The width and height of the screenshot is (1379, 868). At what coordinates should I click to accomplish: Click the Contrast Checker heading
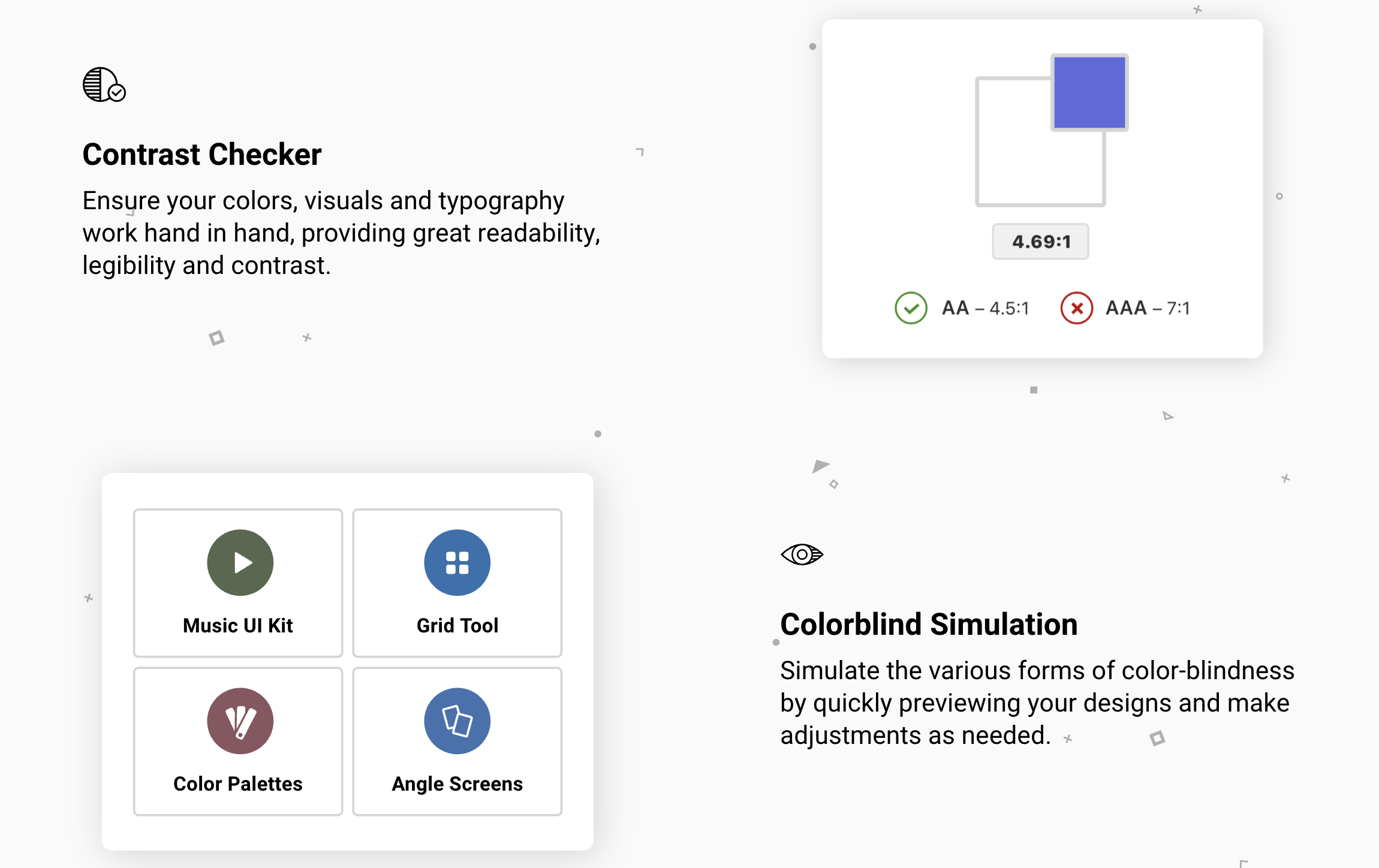click(x=202, y=155)
